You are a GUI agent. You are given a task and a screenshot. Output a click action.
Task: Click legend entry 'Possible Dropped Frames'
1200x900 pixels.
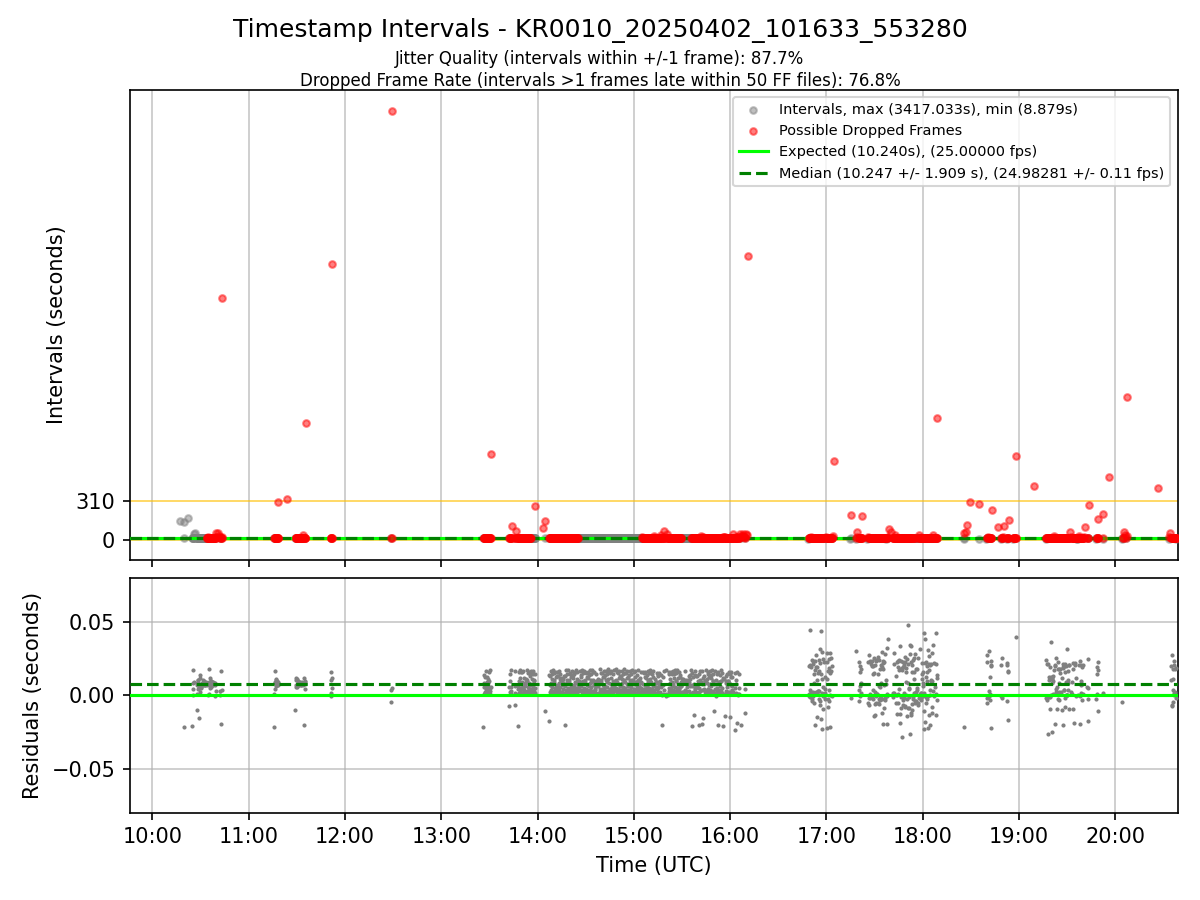point(870,130)
